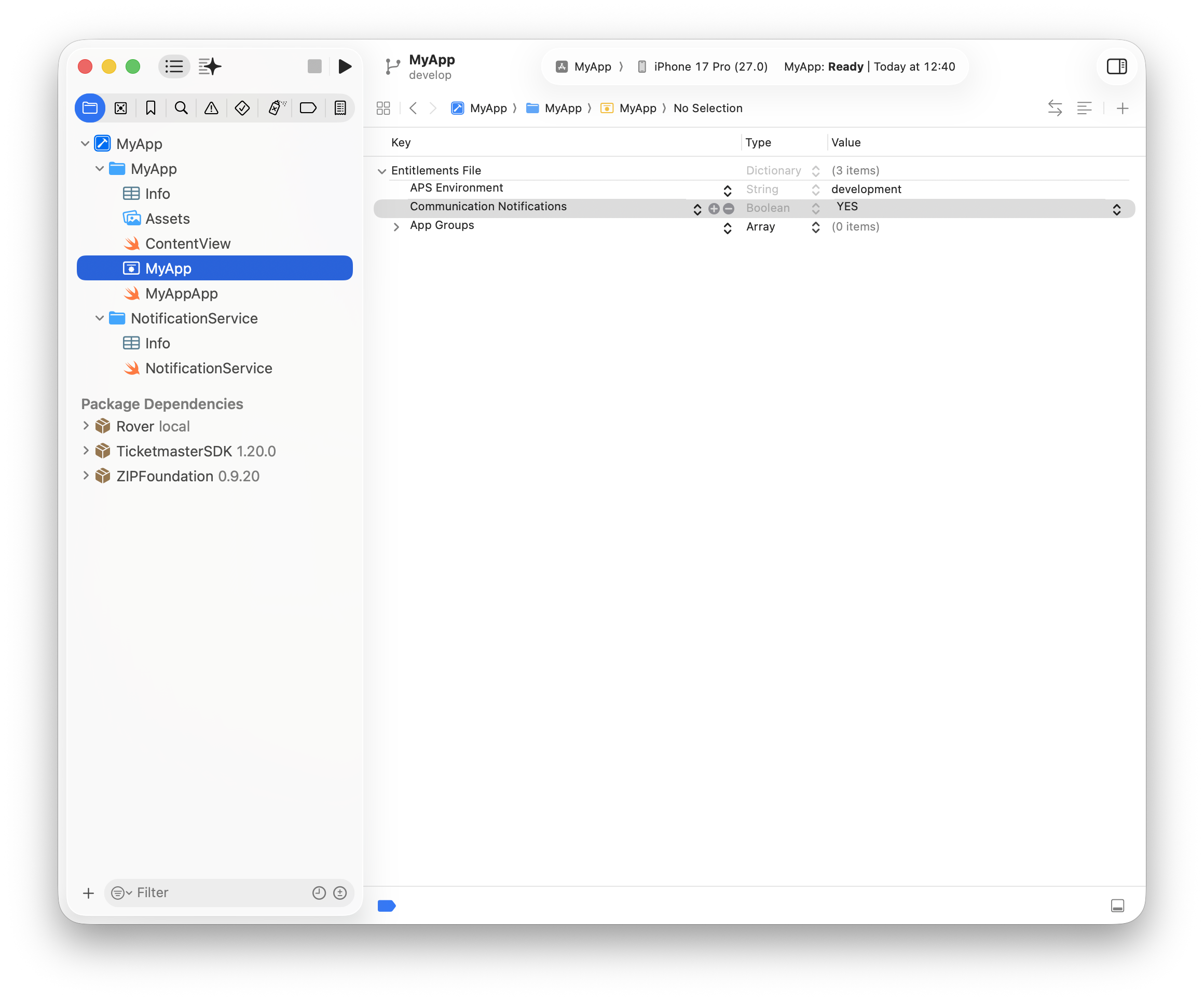Toggle the navigator list view button
This screenshot has height=1001, width=1204.
click(x=174, y=66)
